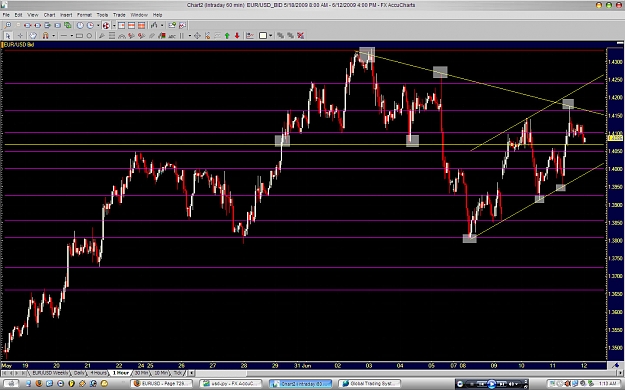Viewport: 625px width, 390px height.
Task: Select the ABC text annotation tool
Action: pos(172,36)
